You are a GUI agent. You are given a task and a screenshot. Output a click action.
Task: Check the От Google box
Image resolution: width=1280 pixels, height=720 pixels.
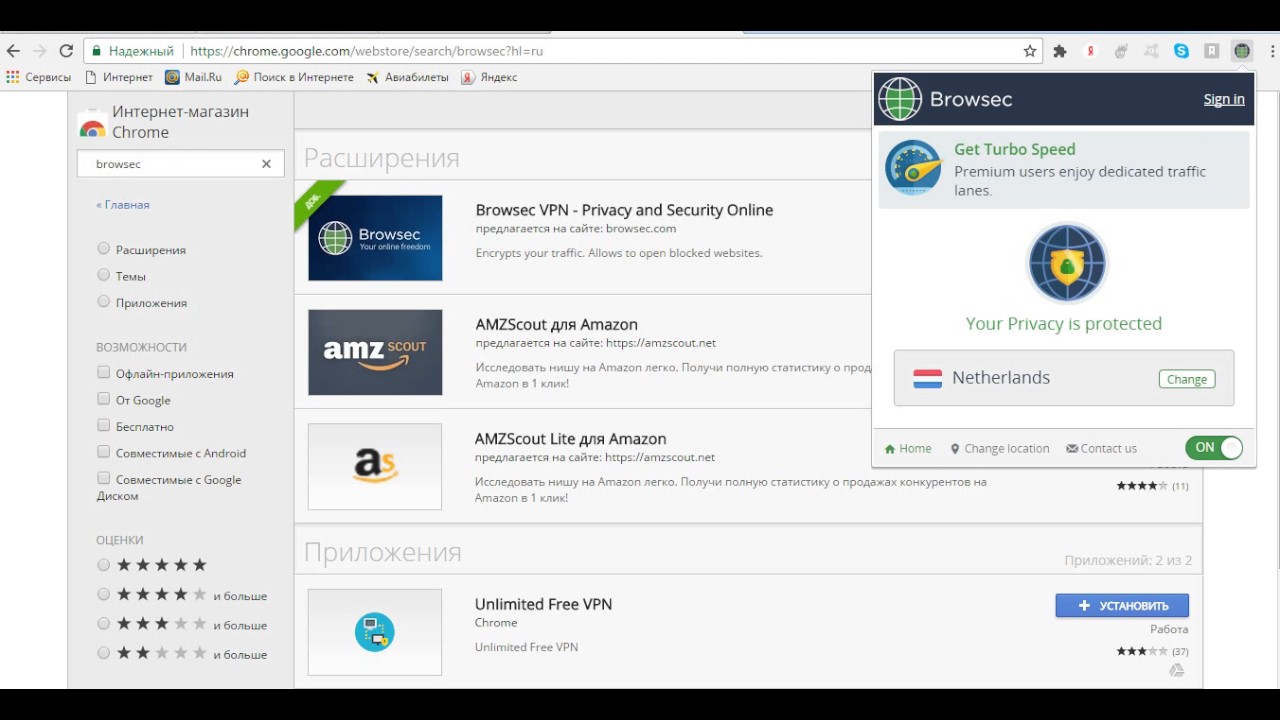pos(103,399)
